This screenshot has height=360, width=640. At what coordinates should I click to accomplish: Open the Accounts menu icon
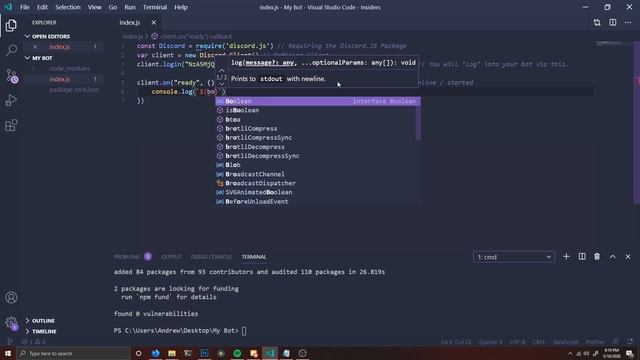point(11,298)
